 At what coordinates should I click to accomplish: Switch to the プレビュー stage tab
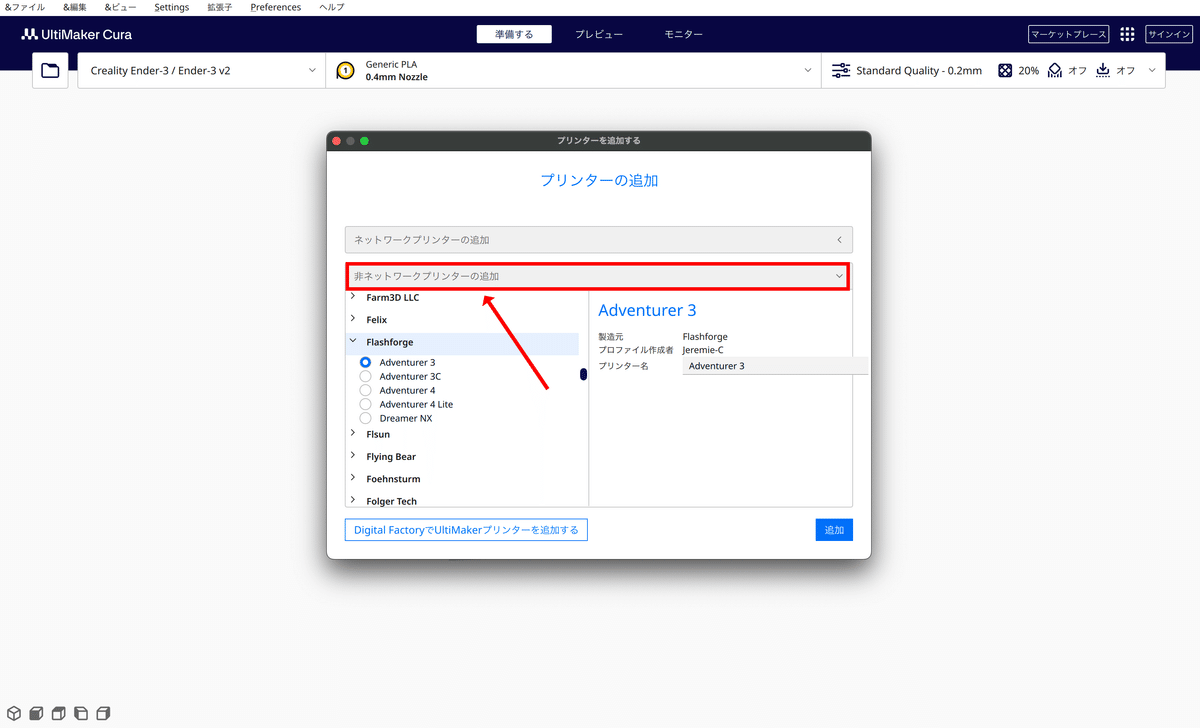pyautogui.click(x=599, y=34)
